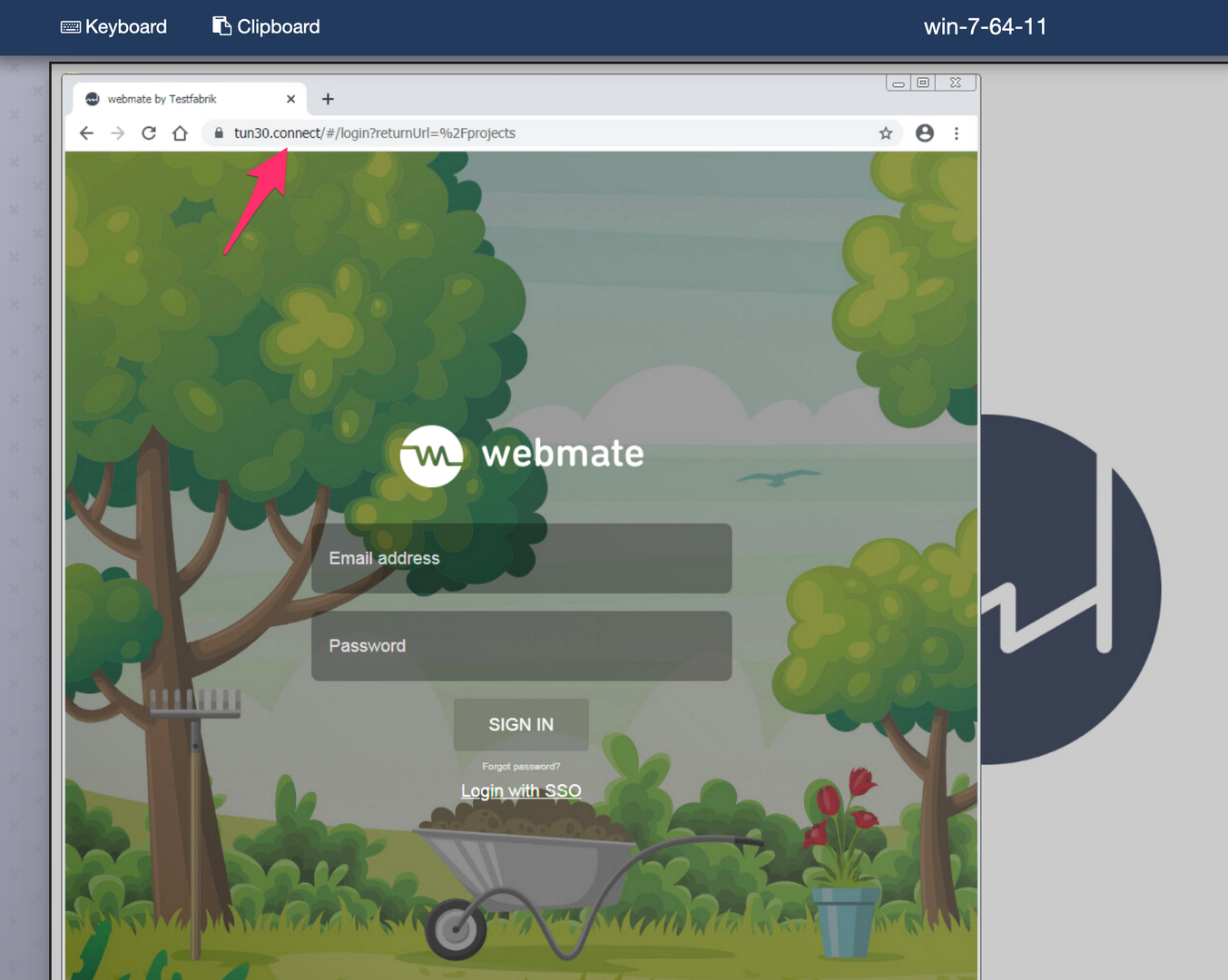Close the webmate by Testfabrik tab

click(290, 99)
